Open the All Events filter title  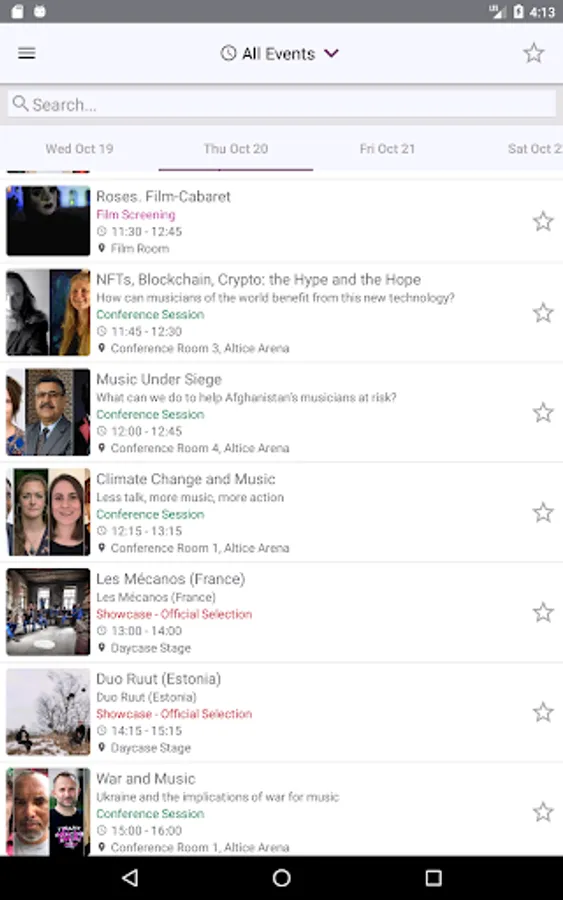[278, 53]
